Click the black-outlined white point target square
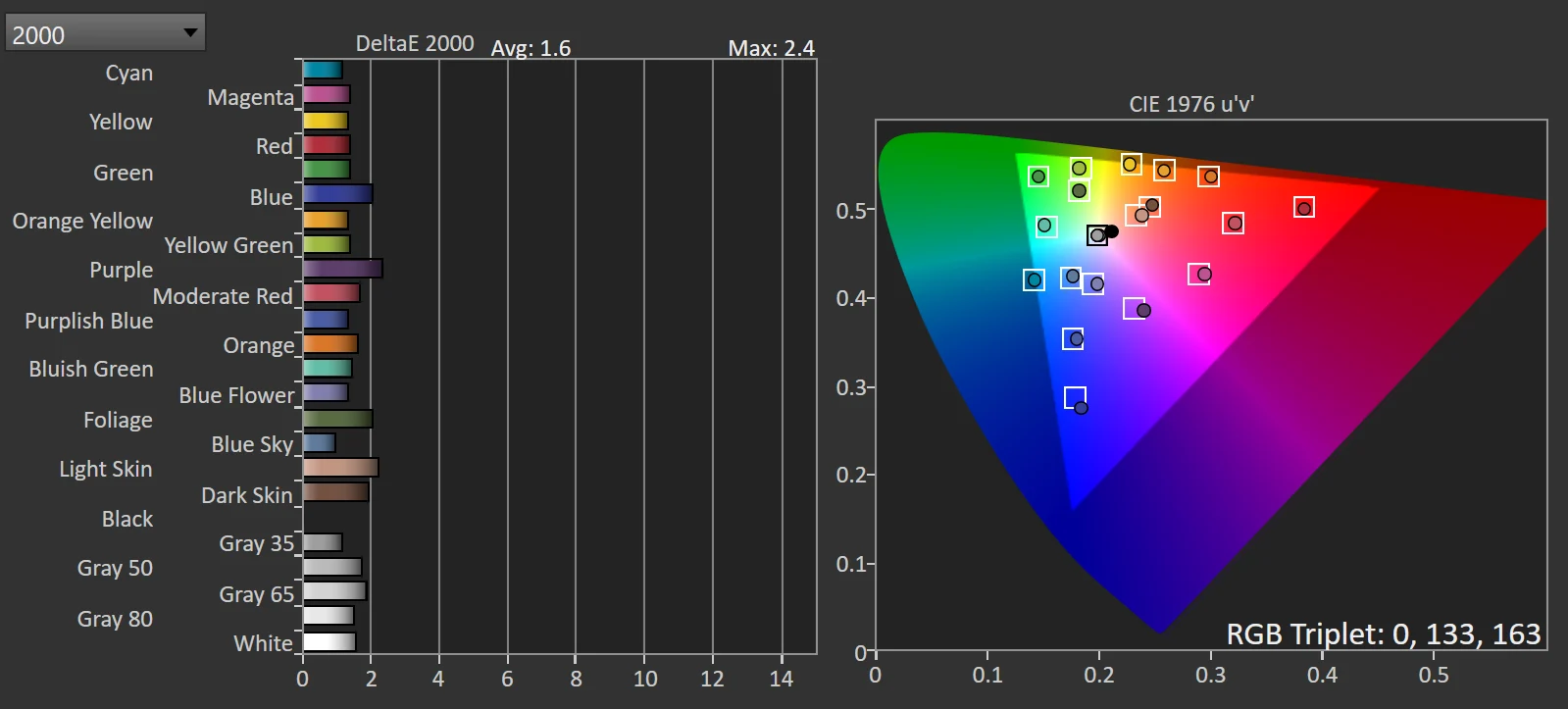Viewport: 1568px width, 709px height. (1097, 235)
